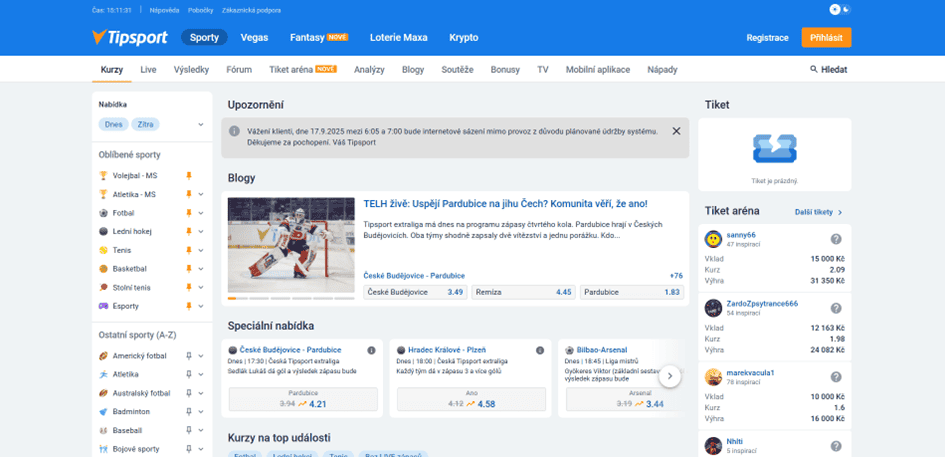Screen dimensions: 945x457
Task: Click the Esporty gamepad icon
Action: coord(103,306)
